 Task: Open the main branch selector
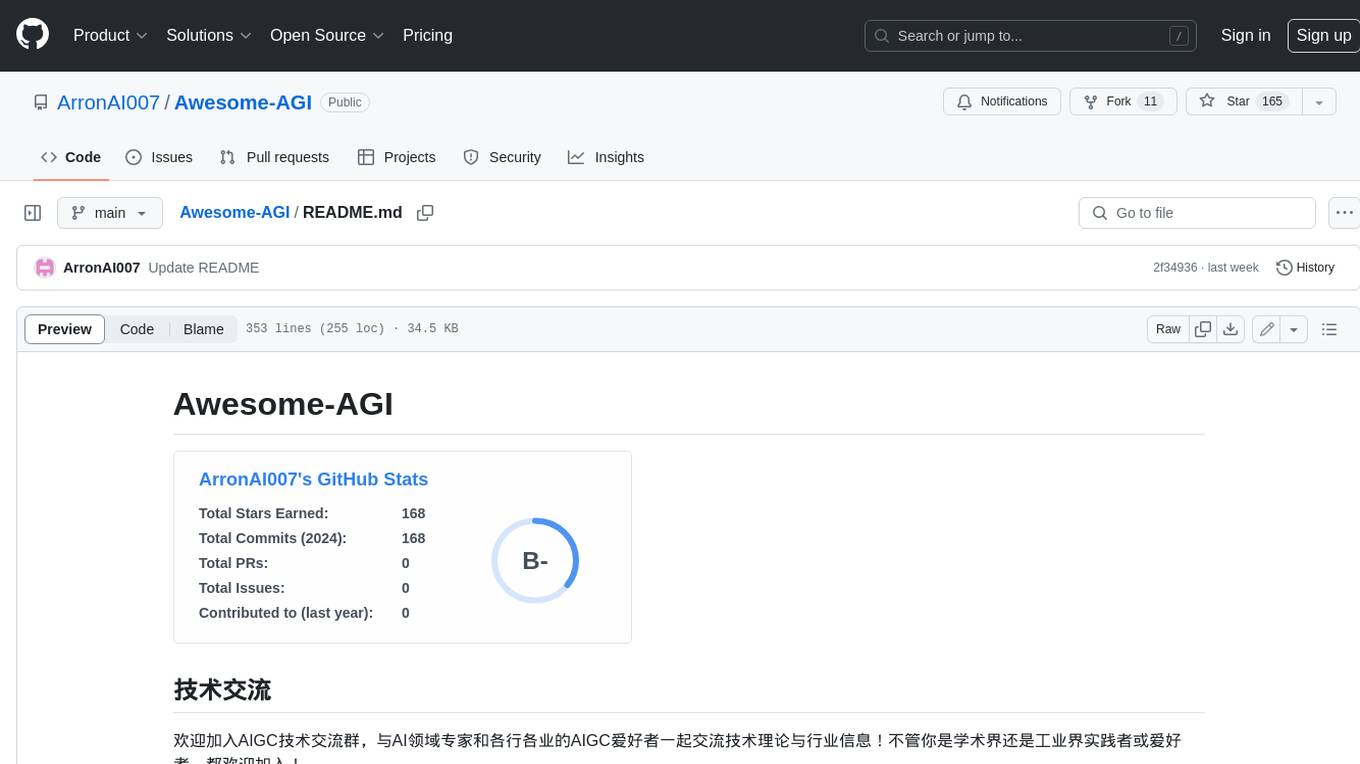109,213
